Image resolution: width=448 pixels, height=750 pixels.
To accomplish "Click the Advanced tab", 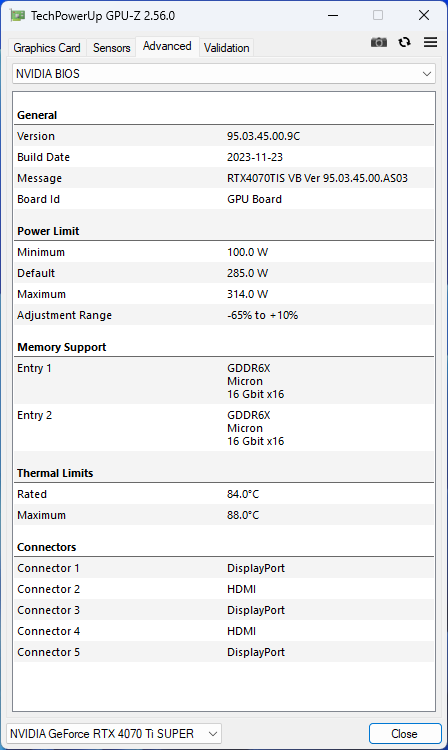I will pos(167,46).
